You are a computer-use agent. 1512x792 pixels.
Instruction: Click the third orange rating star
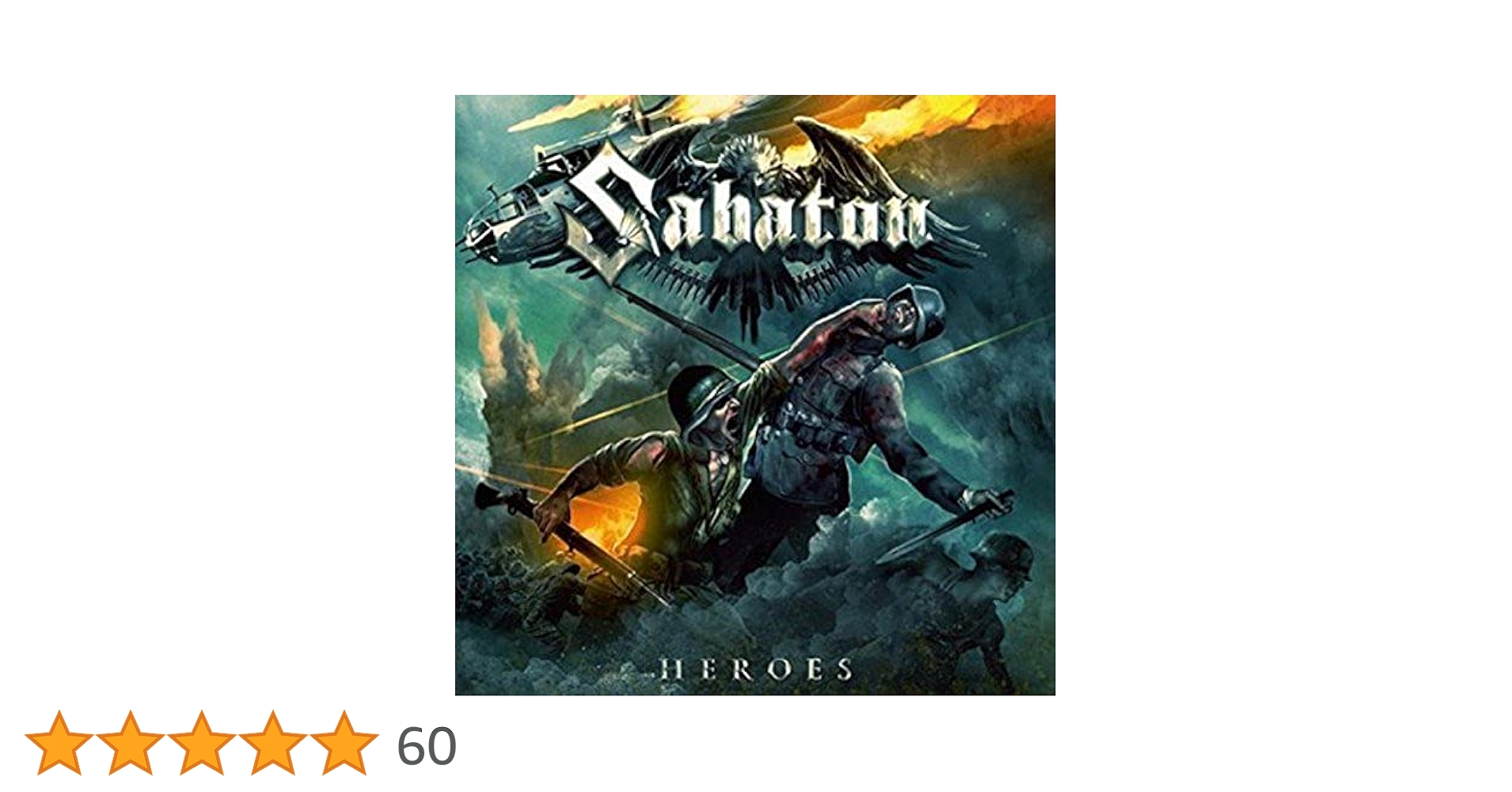coord(201,743)
